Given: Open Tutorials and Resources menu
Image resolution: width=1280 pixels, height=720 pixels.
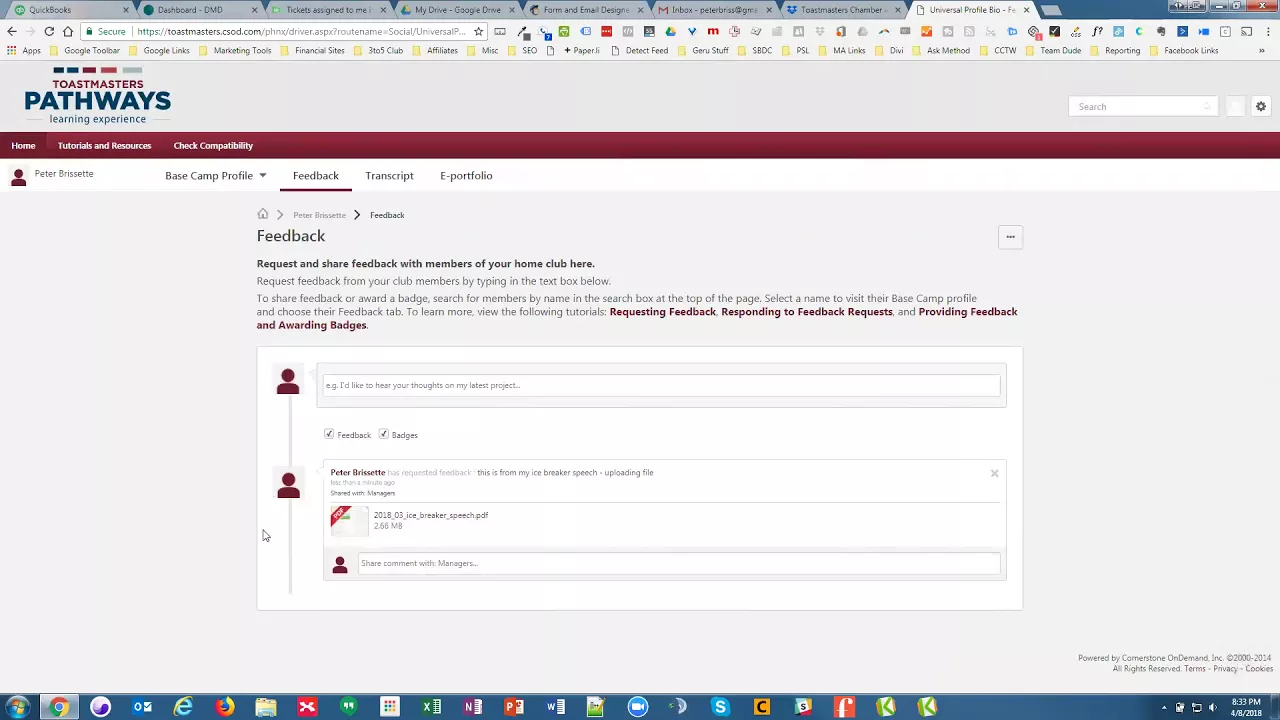Looking at the screenshot, I should [104, 146].
